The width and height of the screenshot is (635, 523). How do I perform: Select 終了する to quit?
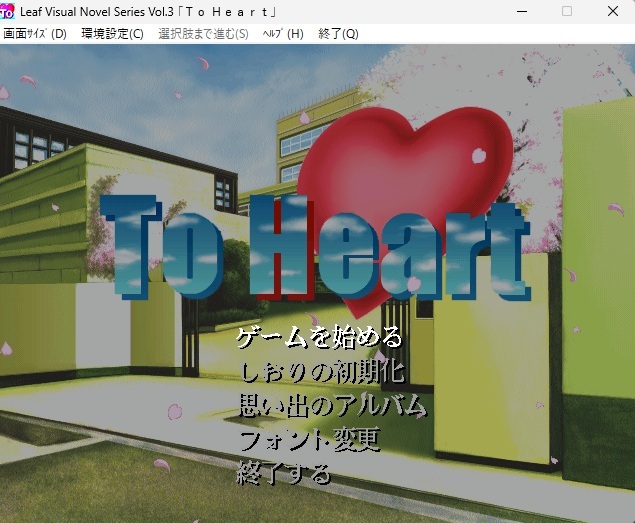pyautogui.click(x=284, y=473)
